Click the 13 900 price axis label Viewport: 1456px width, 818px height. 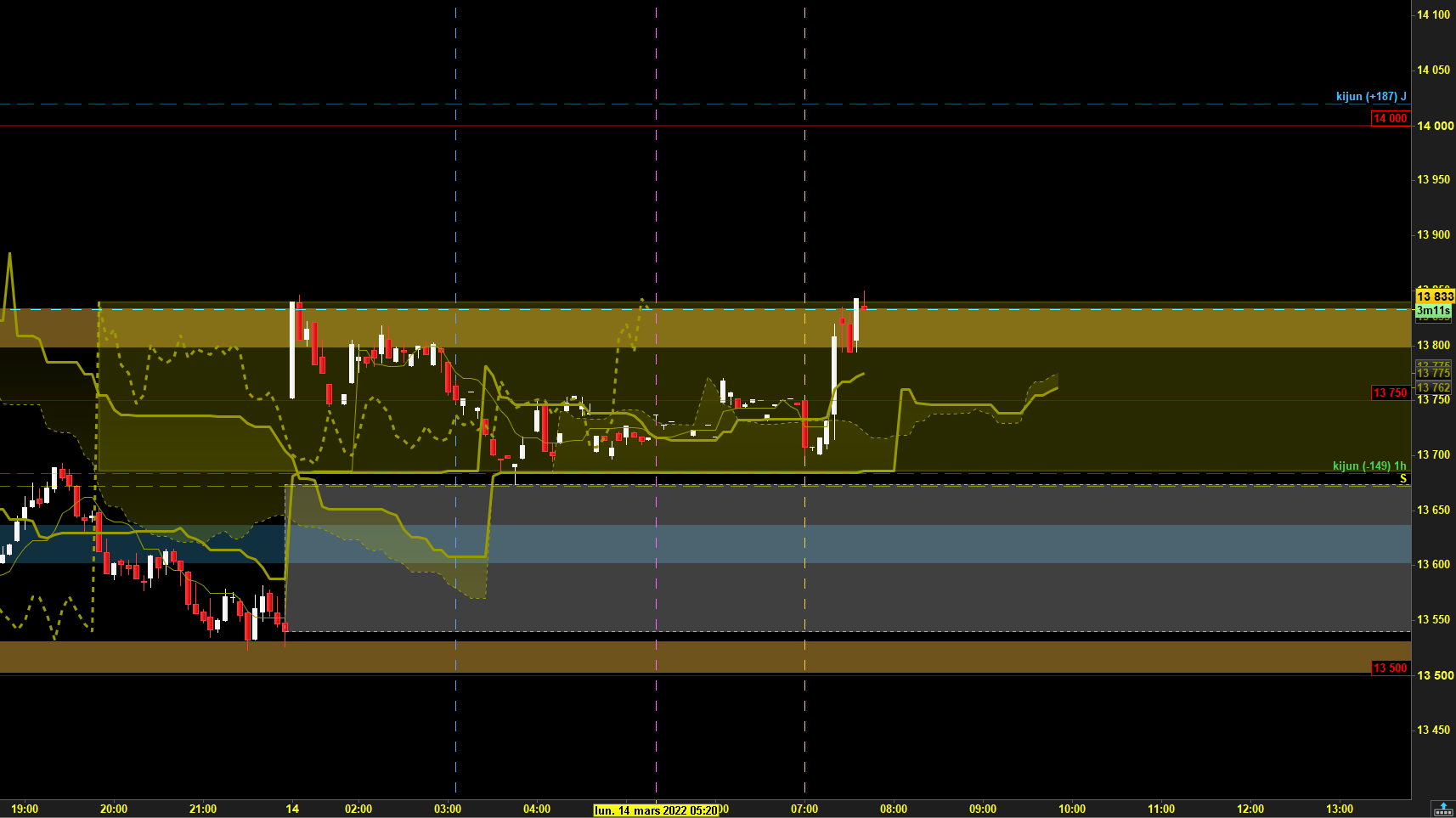1434,234
